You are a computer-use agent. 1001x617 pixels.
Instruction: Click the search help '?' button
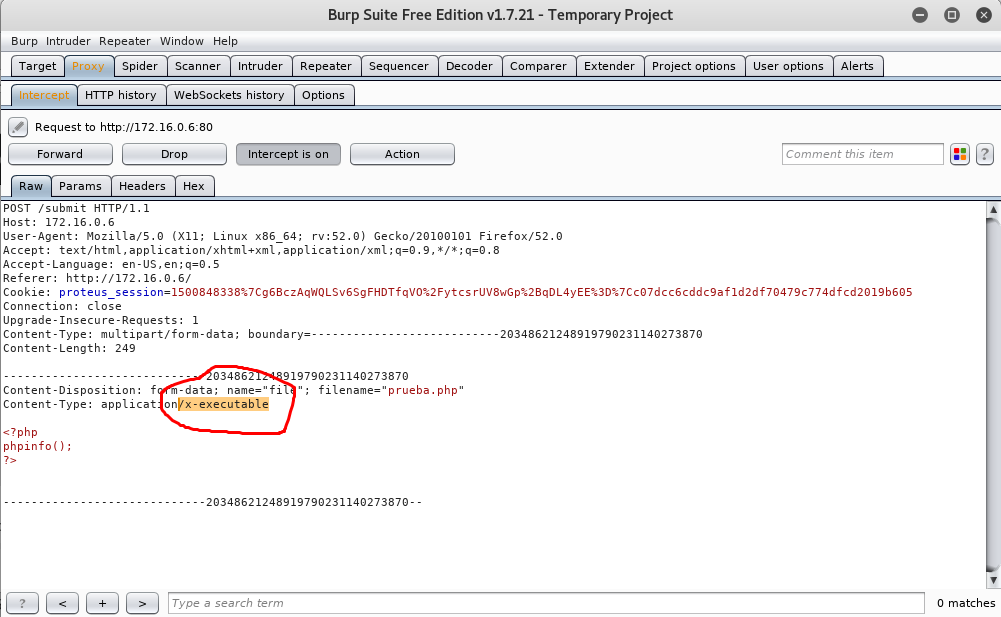[x=22, y=603]
